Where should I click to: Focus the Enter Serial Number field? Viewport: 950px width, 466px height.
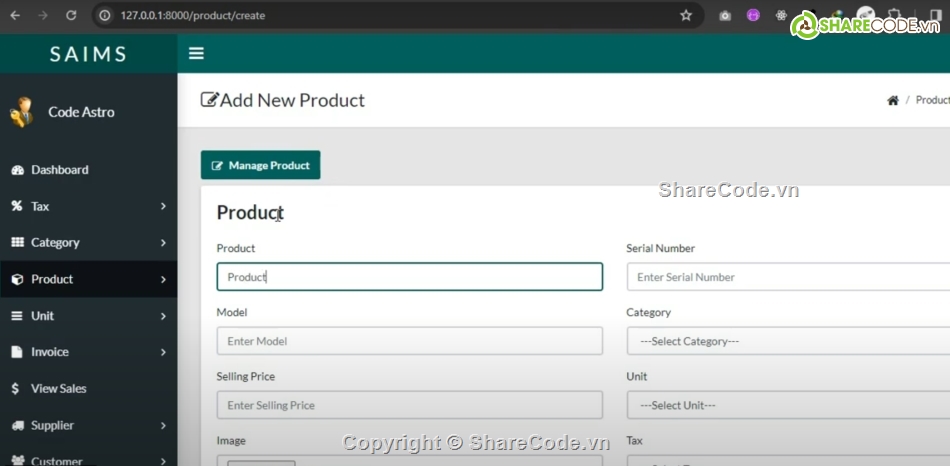point(788,277)
